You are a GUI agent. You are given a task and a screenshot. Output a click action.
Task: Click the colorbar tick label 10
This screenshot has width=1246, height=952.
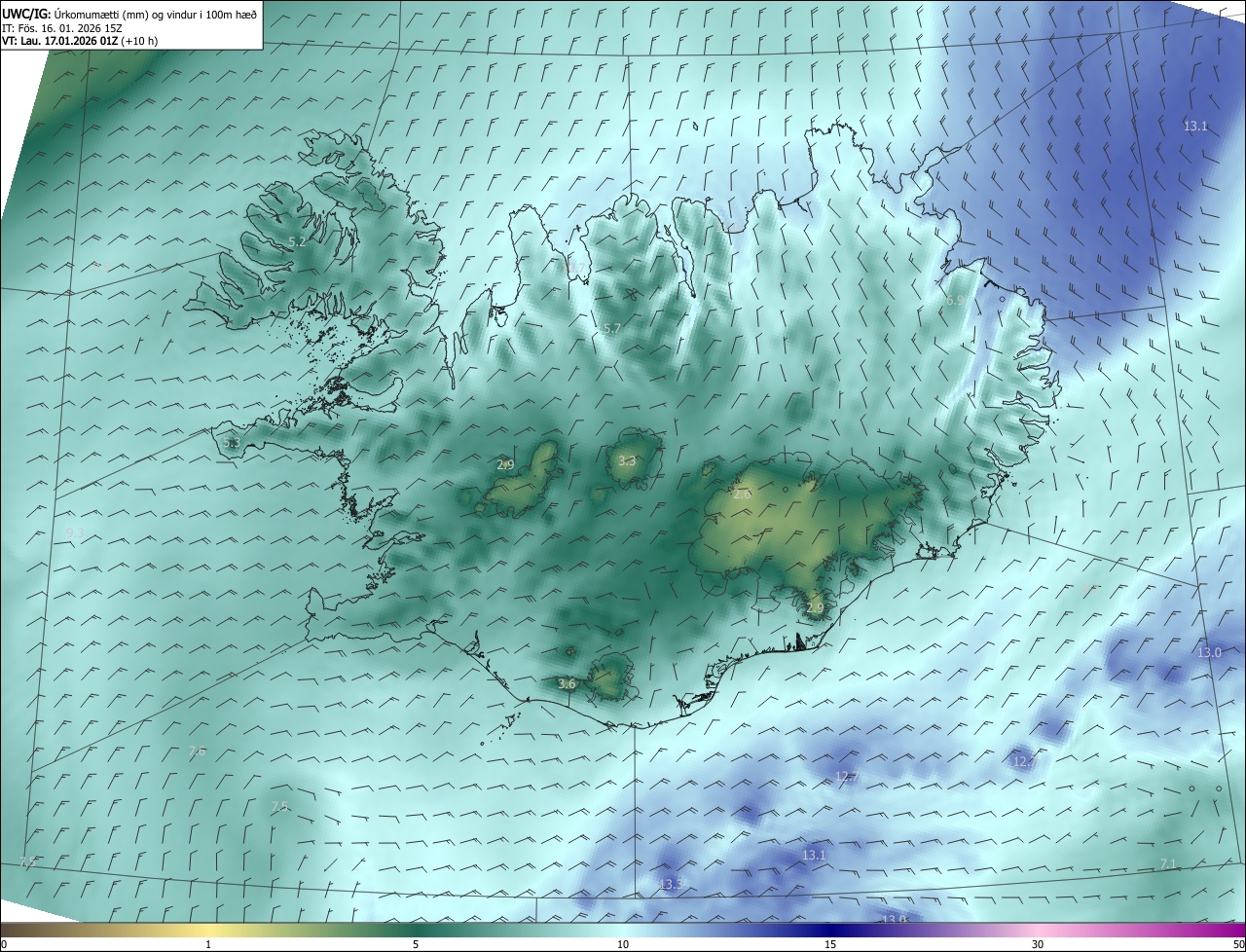pyautogui.click(x=623, y=944)
